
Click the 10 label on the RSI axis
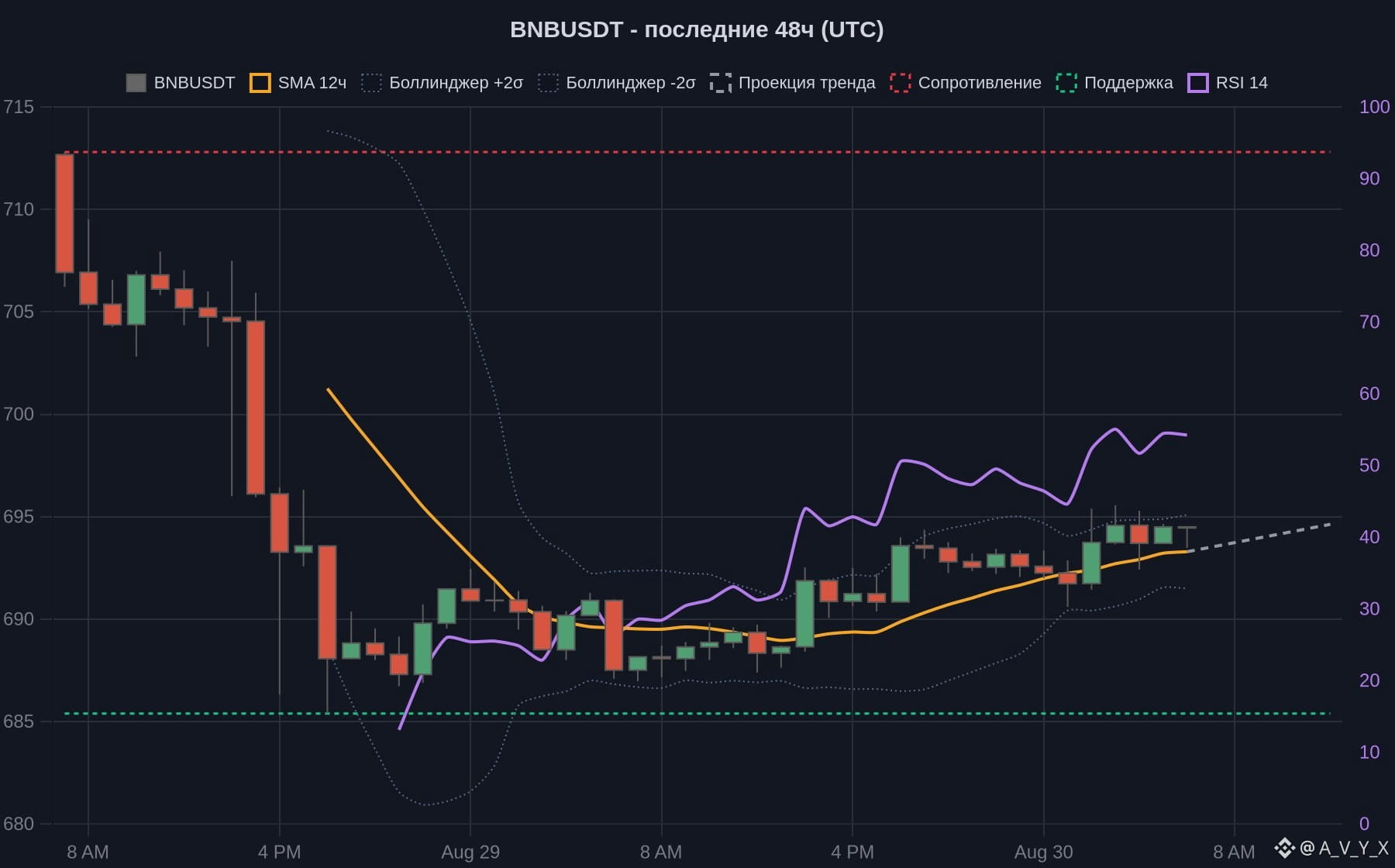click(x=1369, y=752)
